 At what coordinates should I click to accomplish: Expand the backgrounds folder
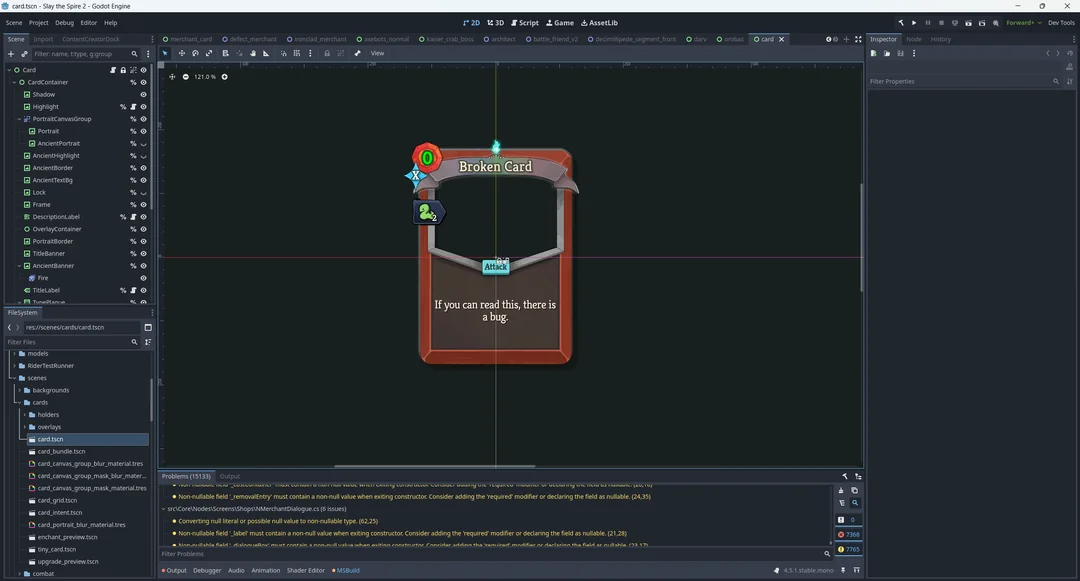pos(20,390)
